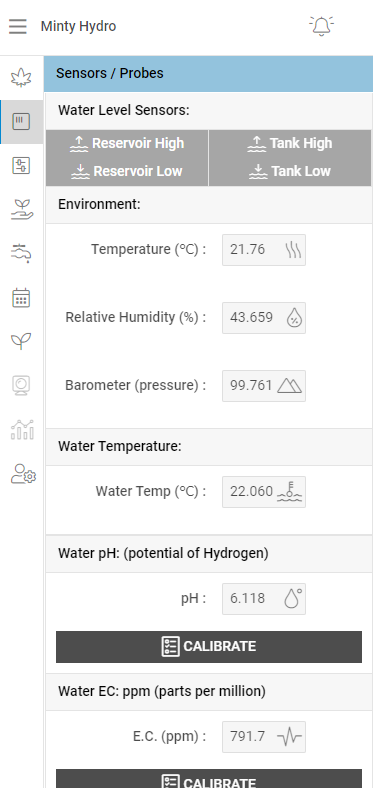Open the calendar schedule sidebar icon

[x=21, y=298]
